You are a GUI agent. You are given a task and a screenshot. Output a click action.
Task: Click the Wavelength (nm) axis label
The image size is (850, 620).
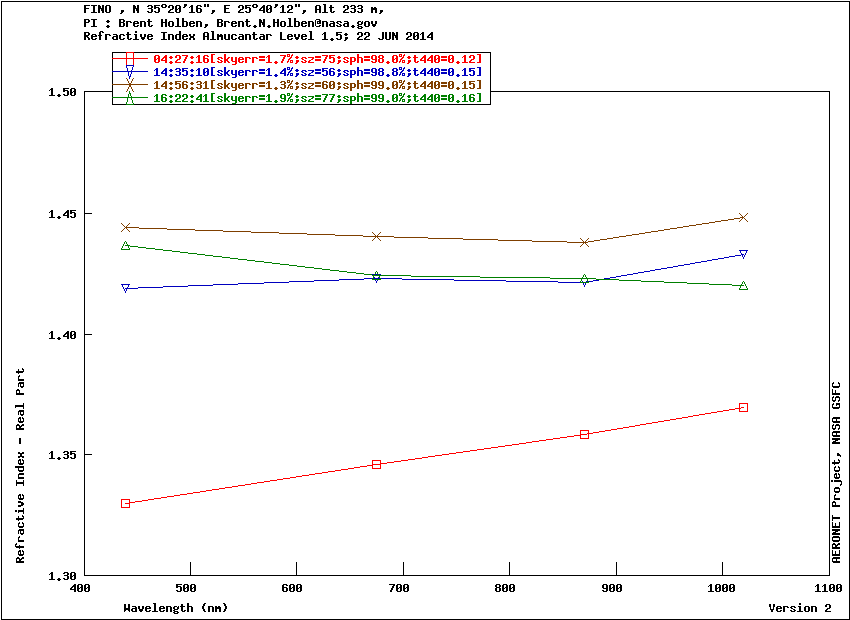pos(176,608)
